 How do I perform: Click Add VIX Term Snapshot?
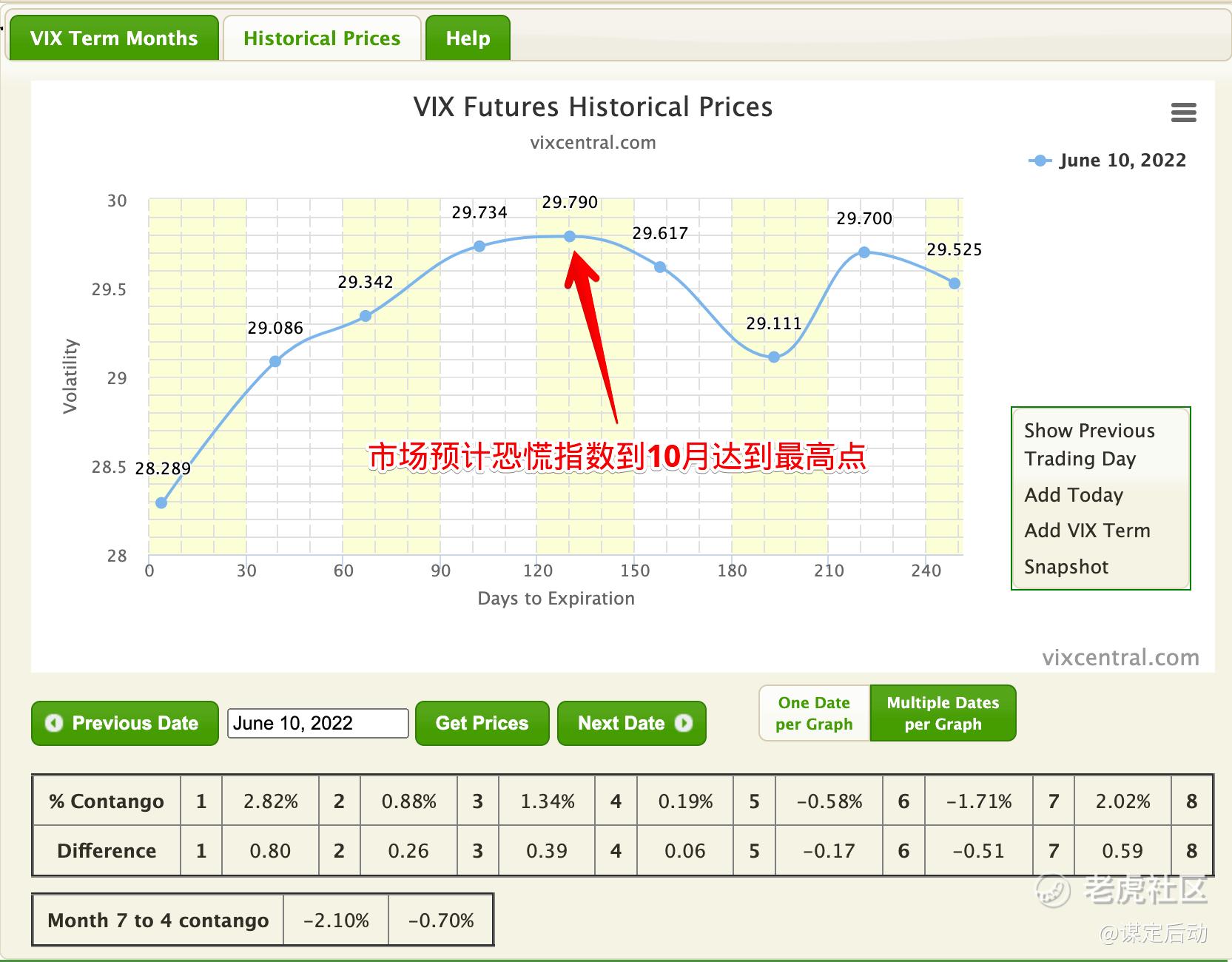(x=1087, y=548)
